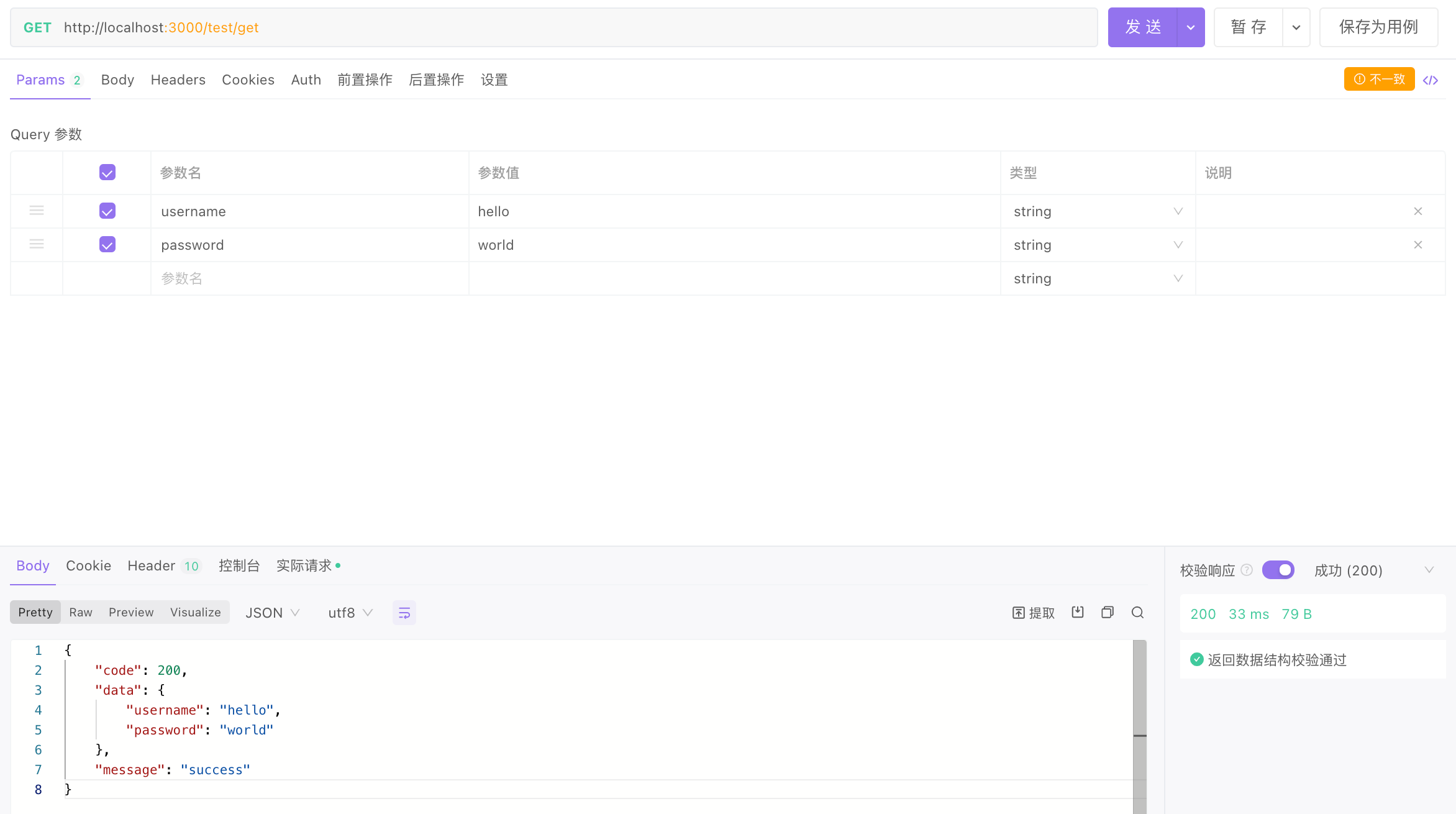Screen dimensions: 1456x814
Task: Open 设置 tab
Action: click(494, 80)
